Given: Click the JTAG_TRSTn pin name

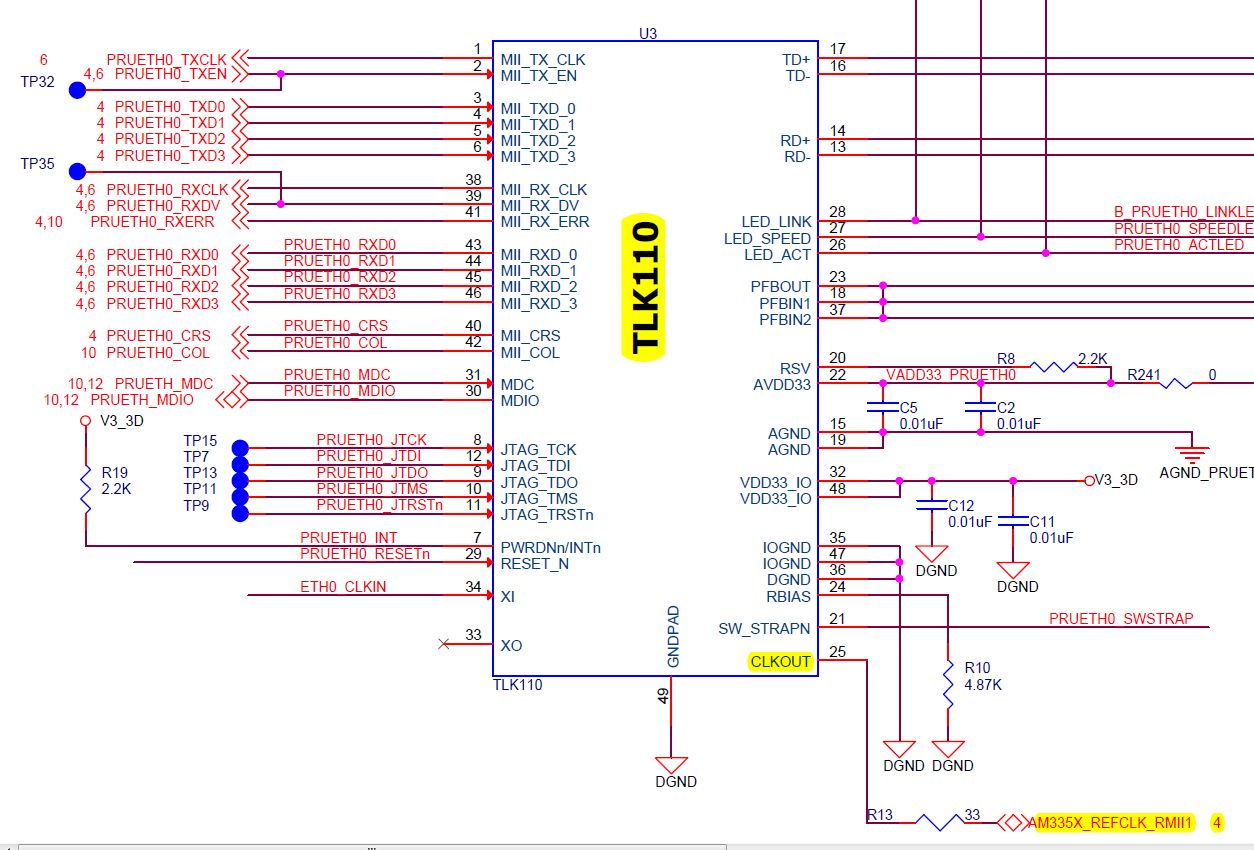Looking at the screenshot, I should (547, 515).
